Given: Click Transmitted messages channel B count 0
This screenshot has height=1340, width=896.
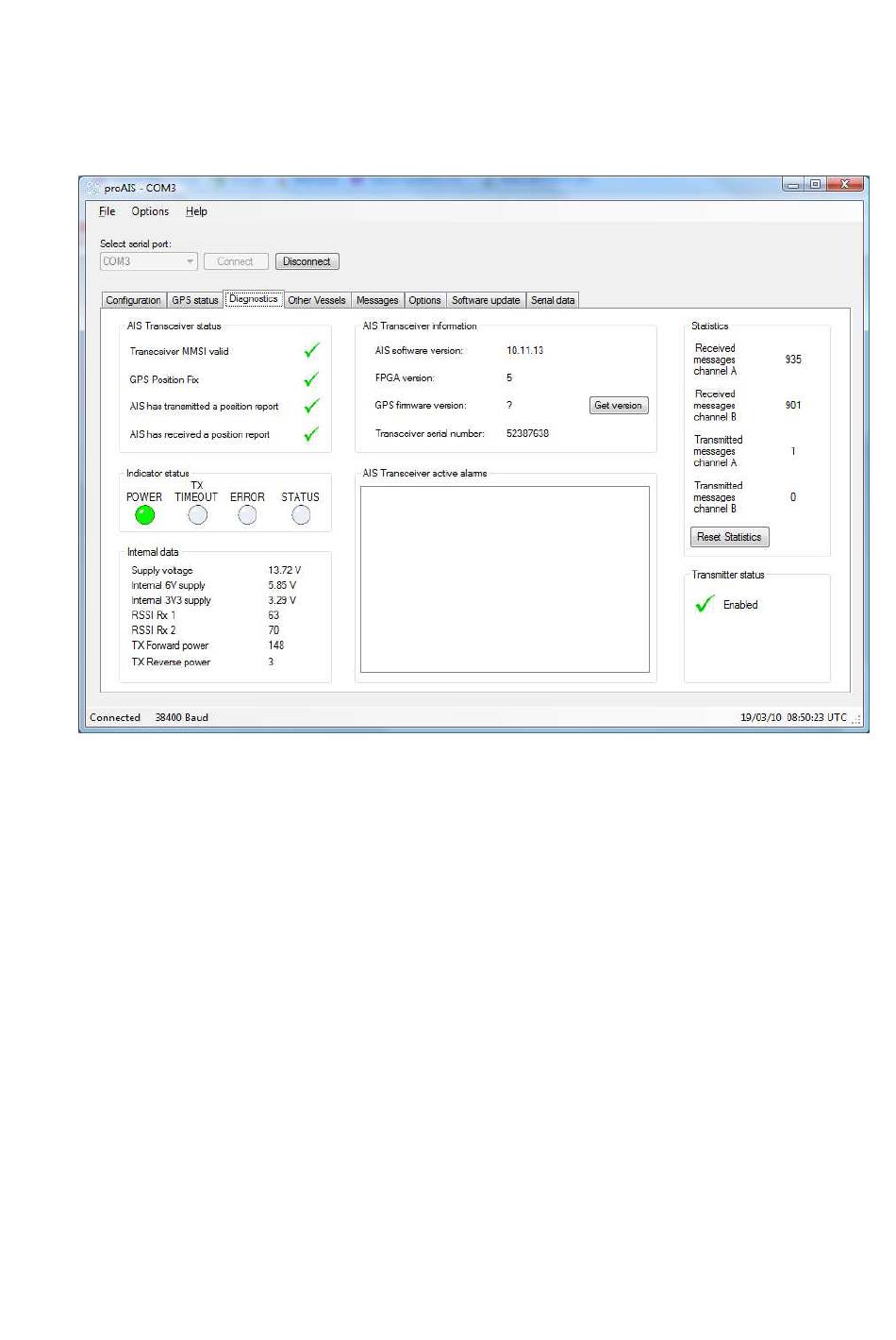Looking at the screenshot, I should click(x=793, y=497).
